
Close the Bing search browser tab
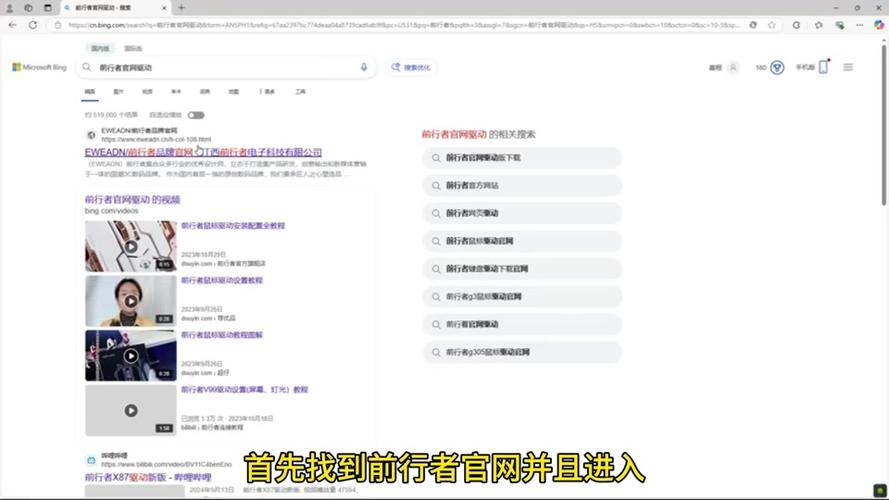point(164,8)
